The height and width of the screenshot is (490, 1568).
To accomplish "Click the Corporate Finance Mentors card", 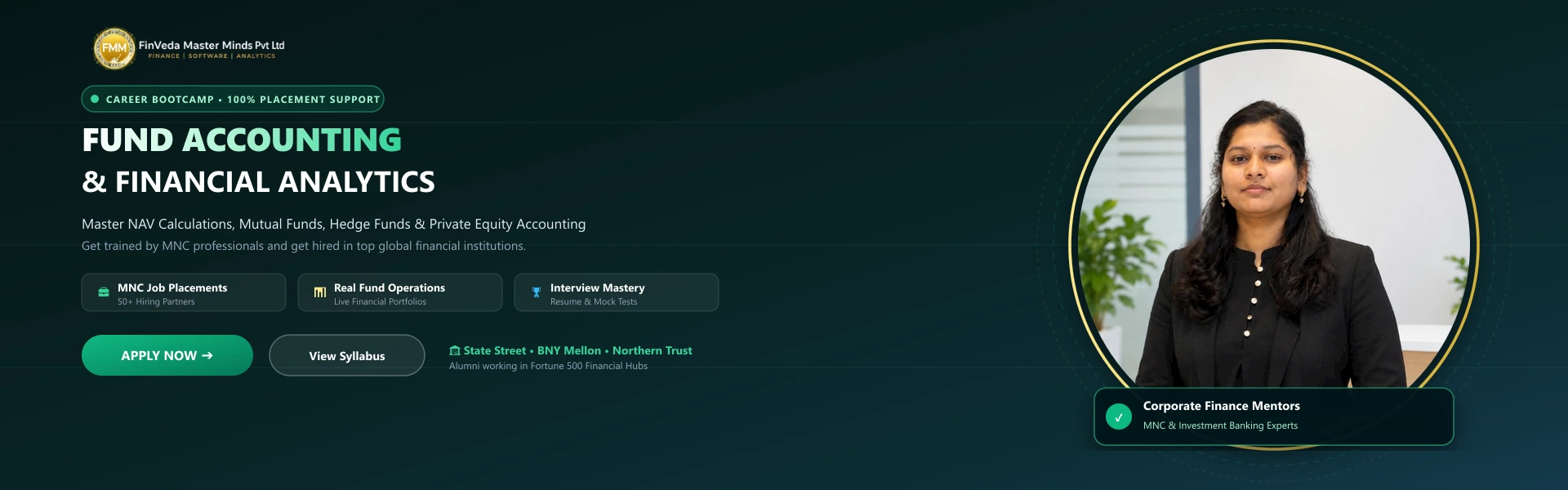I will tap(1274, 416).
